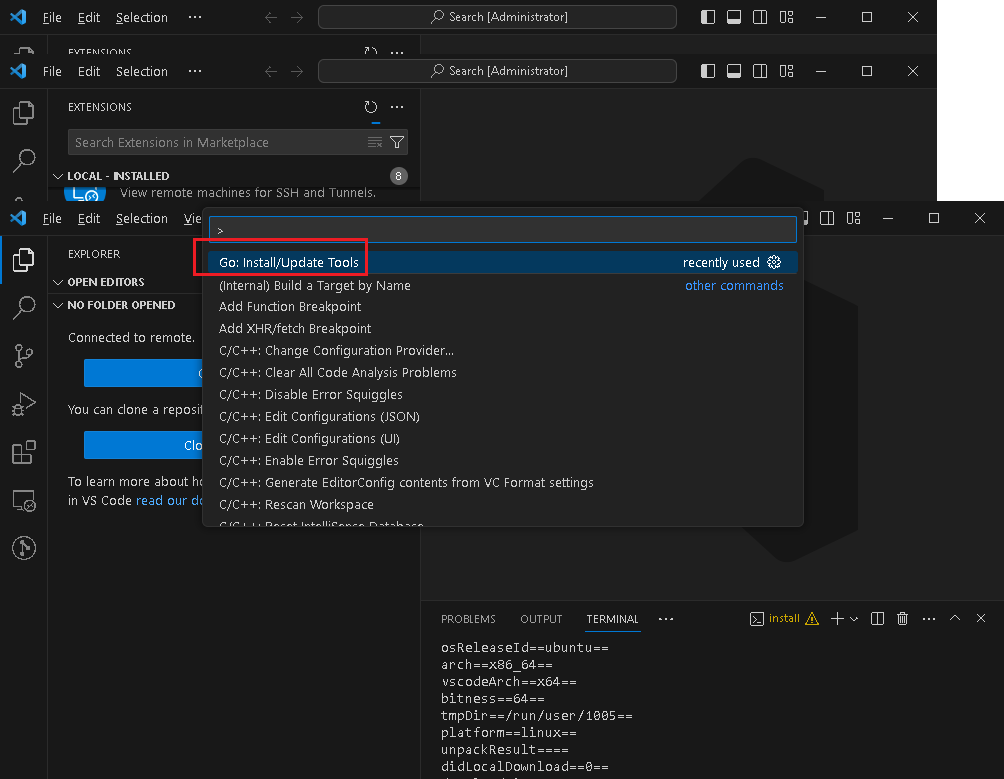Split the terminal using the split icon

(877, 618)
